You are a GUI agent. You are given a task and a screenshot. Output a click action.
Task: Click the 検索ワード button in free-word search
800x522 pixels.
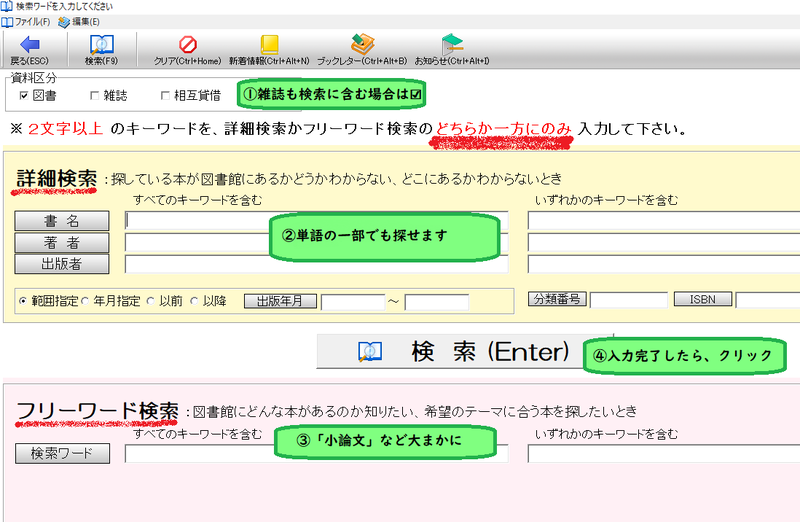click(62, 454)
